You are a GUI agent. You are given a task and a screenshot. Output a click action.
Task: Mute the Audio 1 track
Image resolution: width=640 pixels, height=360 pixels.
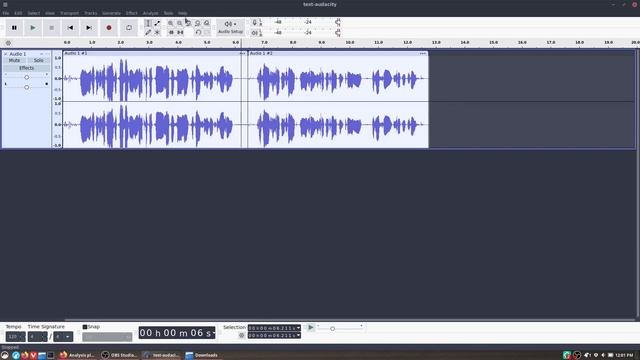click(x=14, y=60)
